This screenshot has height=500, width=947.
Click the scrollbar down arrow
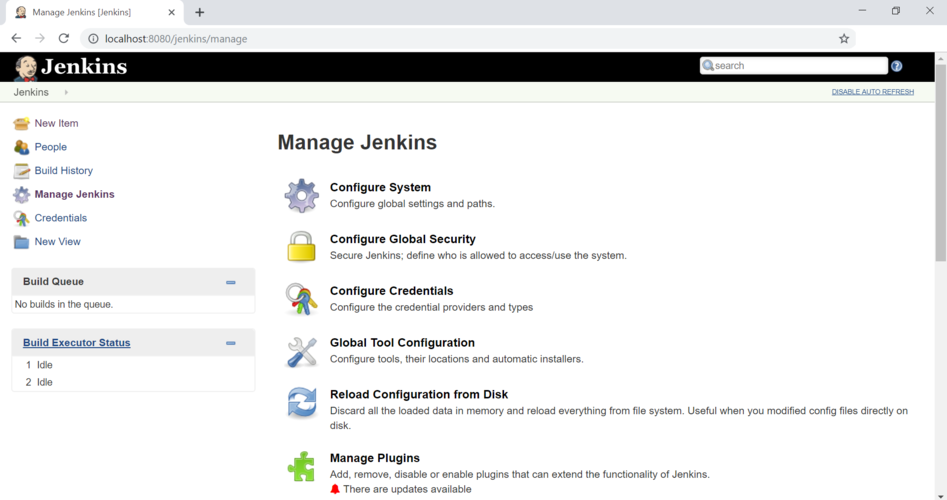pos(941,496)
